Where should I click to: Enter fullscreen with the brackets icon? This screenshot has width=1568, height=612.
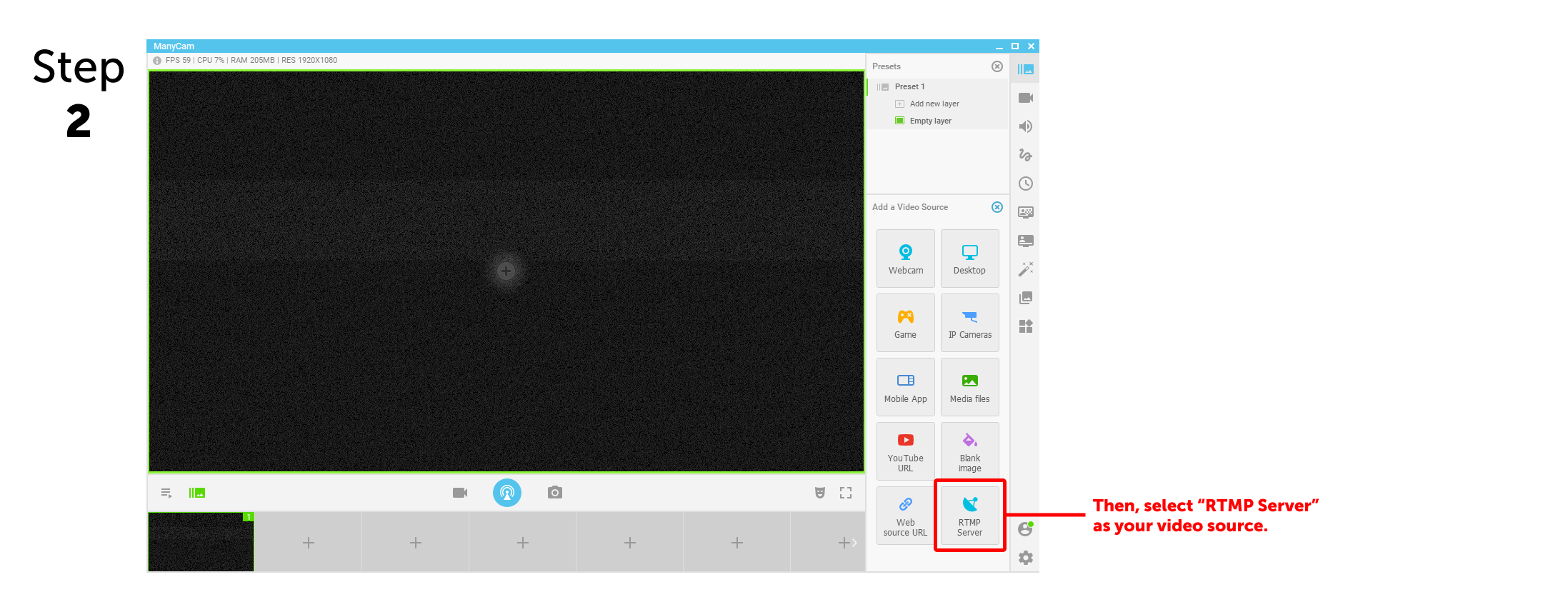point(846,493)
